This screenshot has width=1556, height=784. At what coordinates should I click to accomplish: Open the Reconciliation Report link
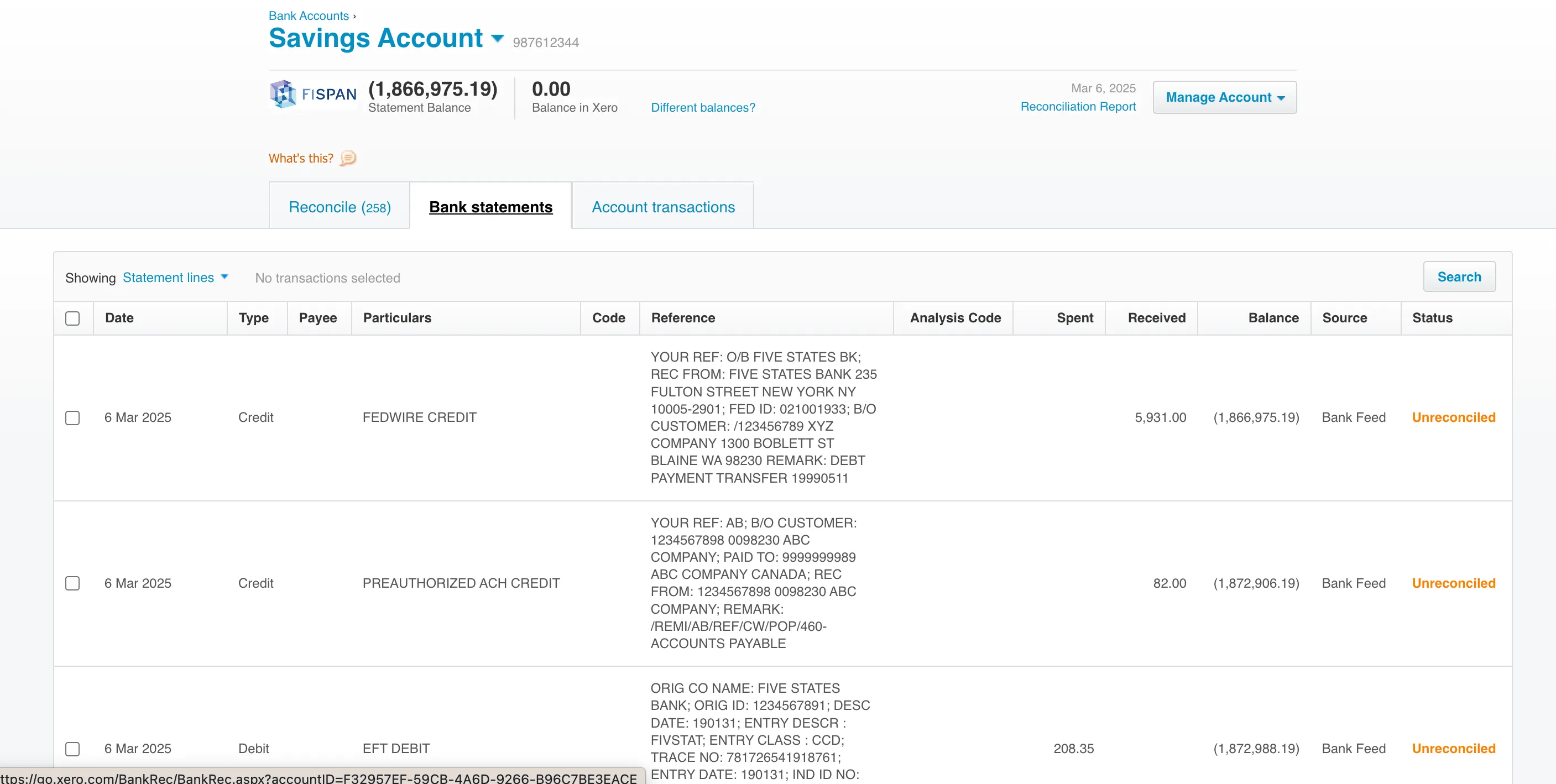pyautogui.click(x=1078, y=106)
